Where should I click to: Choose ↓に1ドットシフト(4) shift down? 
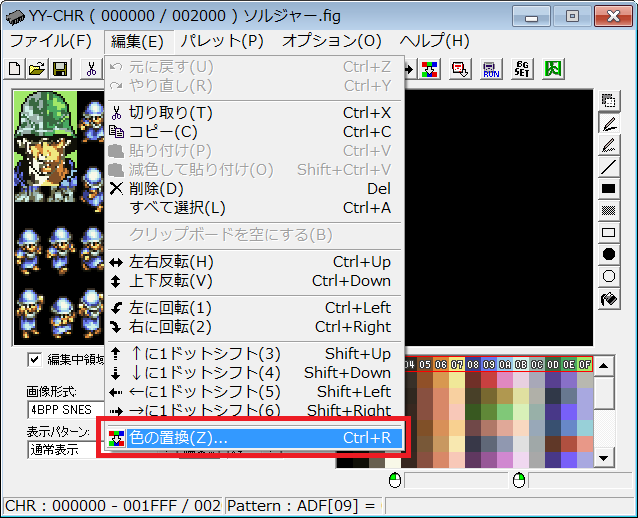255,373
